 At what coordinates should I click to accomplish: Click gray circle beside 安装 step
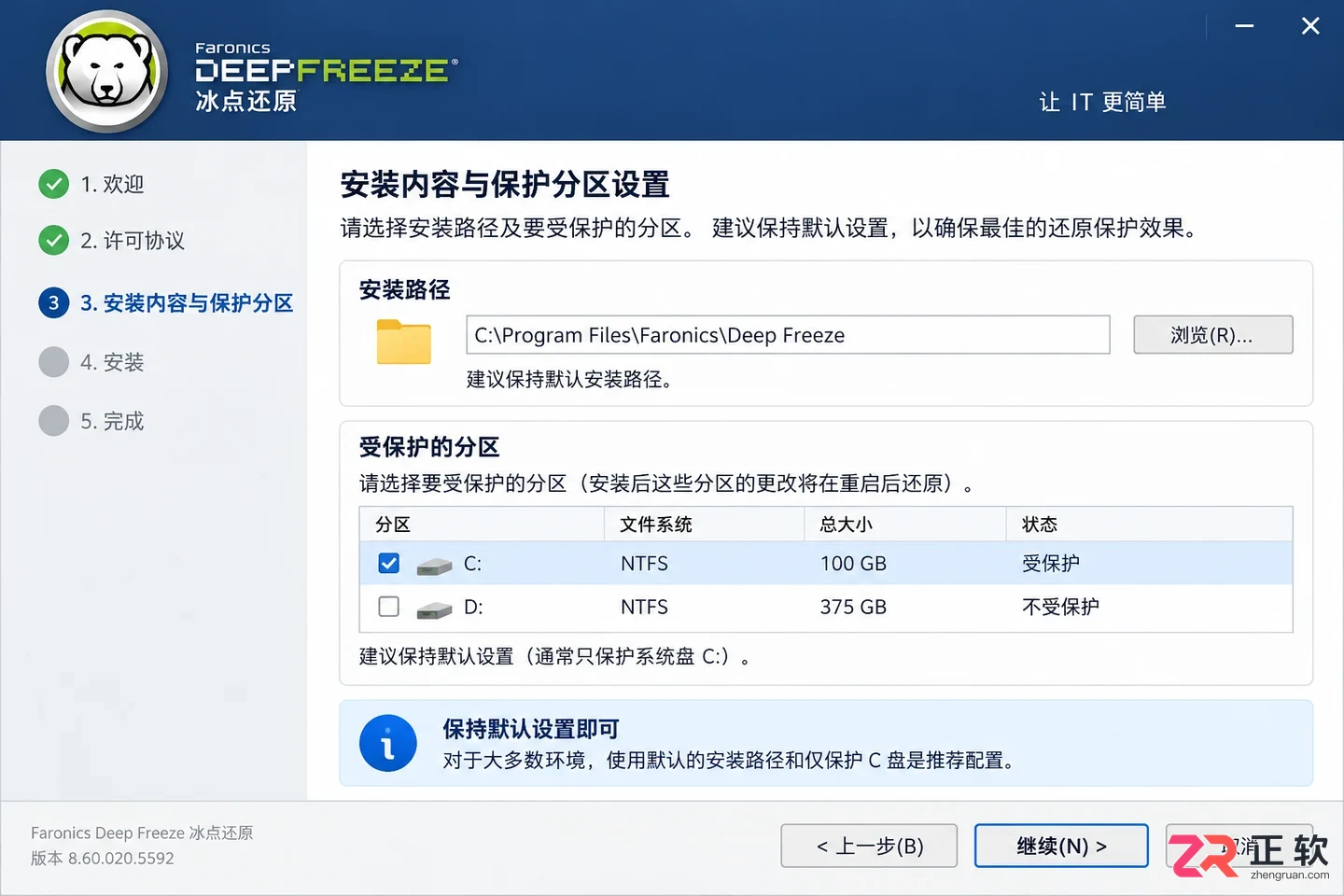[54, 362]
